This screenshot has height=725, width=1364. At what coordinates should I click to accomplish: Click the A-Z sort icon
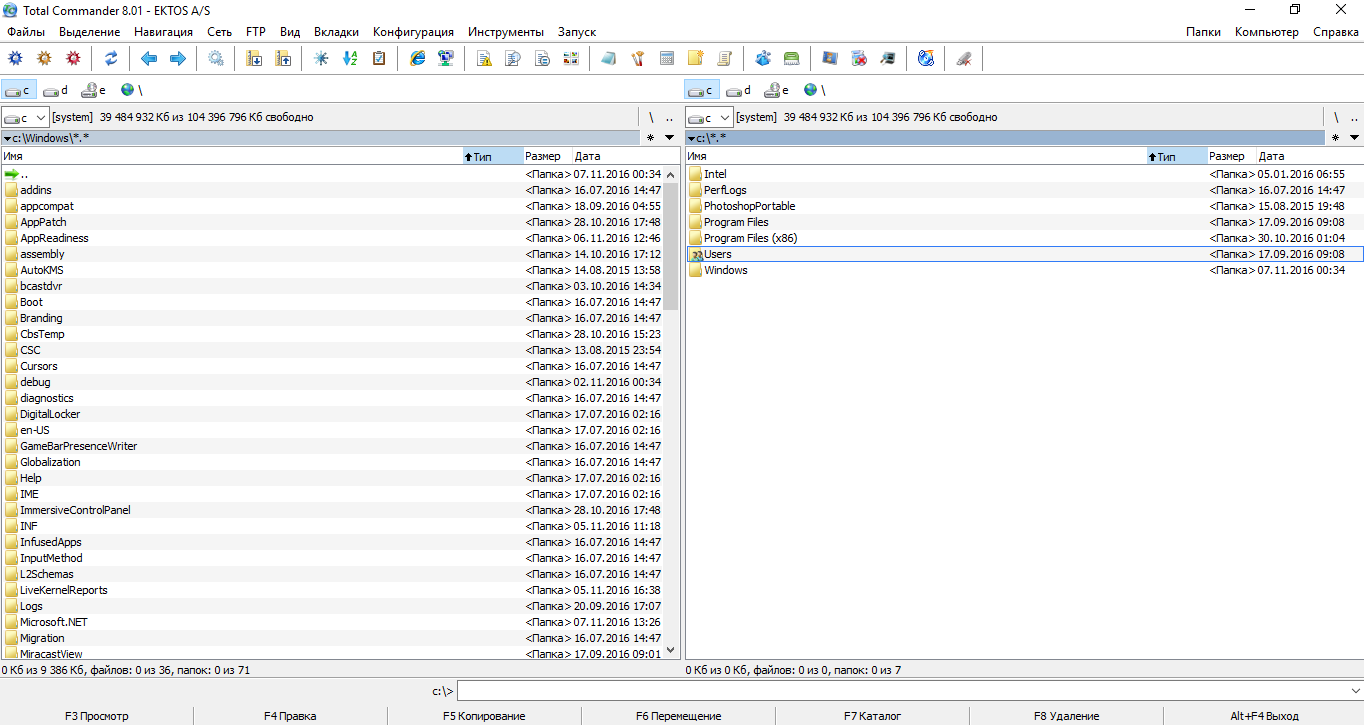pyautogui.click(x=350, y=59)
